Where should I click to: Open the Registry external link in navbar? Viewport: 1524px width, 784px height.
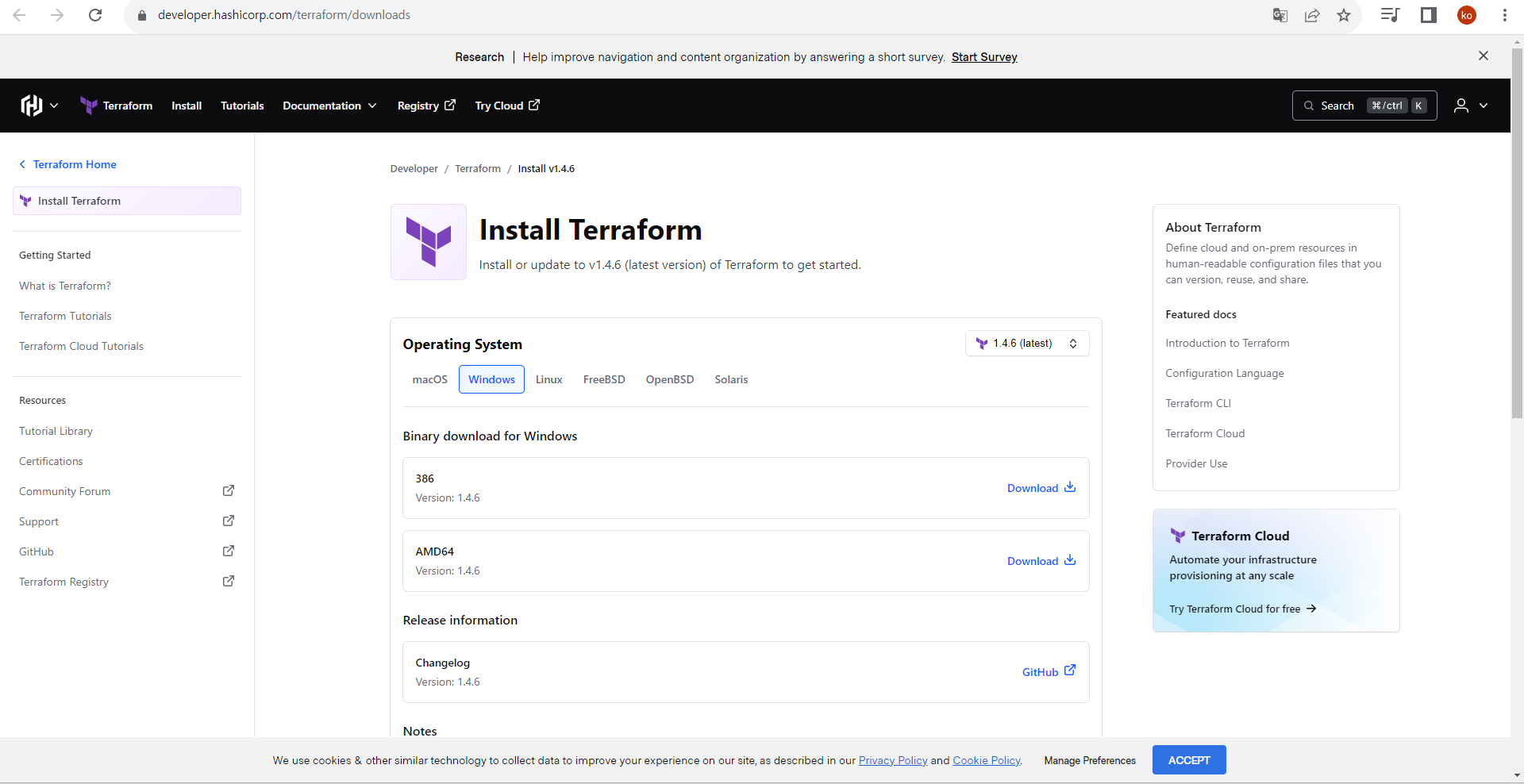click(426, 106)
